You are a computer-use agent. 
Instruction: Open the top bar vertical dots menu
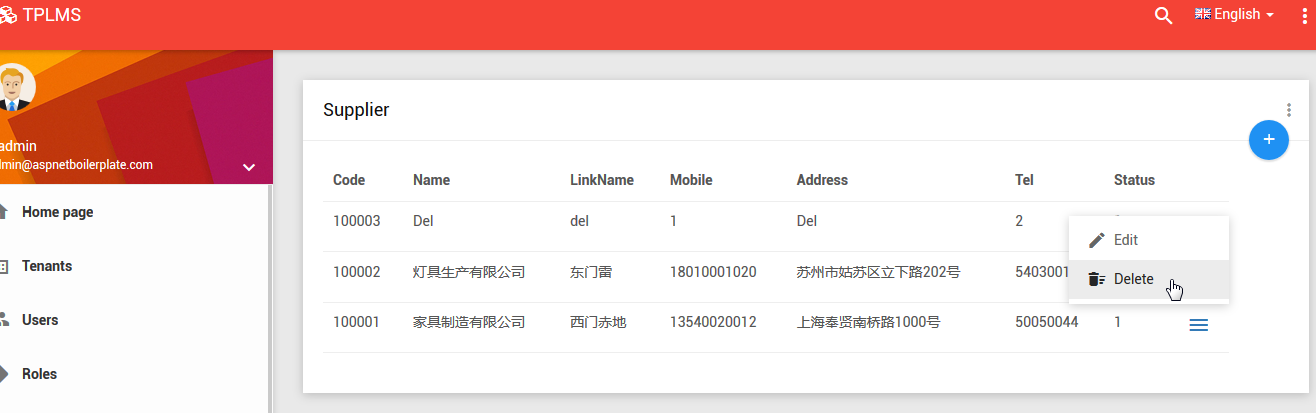(1305, 15)
